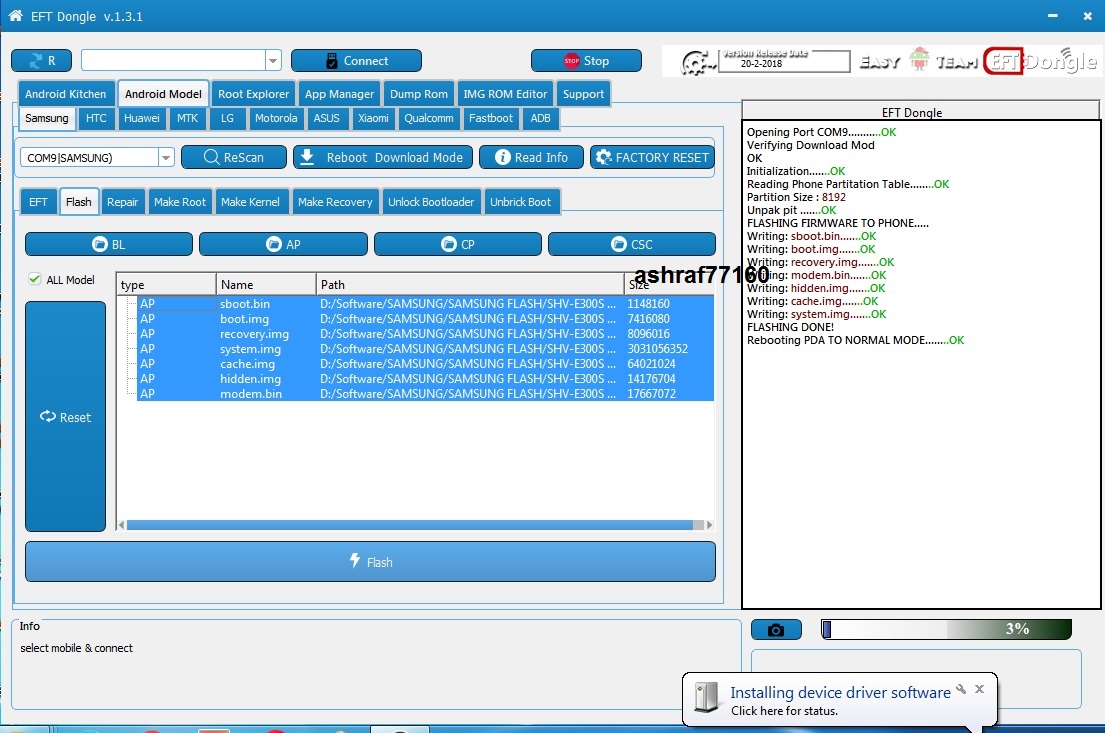
Task: Click the CSC file select button
Action: (632, 244)
